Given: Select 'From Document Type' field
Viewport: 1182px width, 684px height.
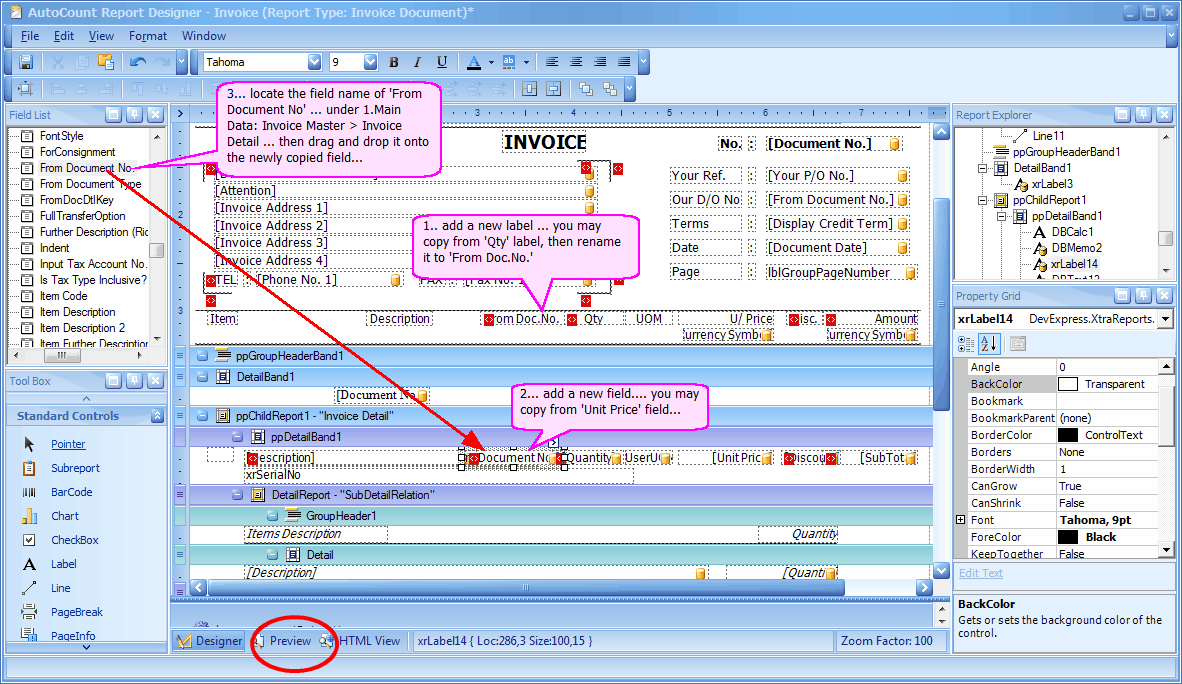Looking at the screenshot, I should pos(90,184).
